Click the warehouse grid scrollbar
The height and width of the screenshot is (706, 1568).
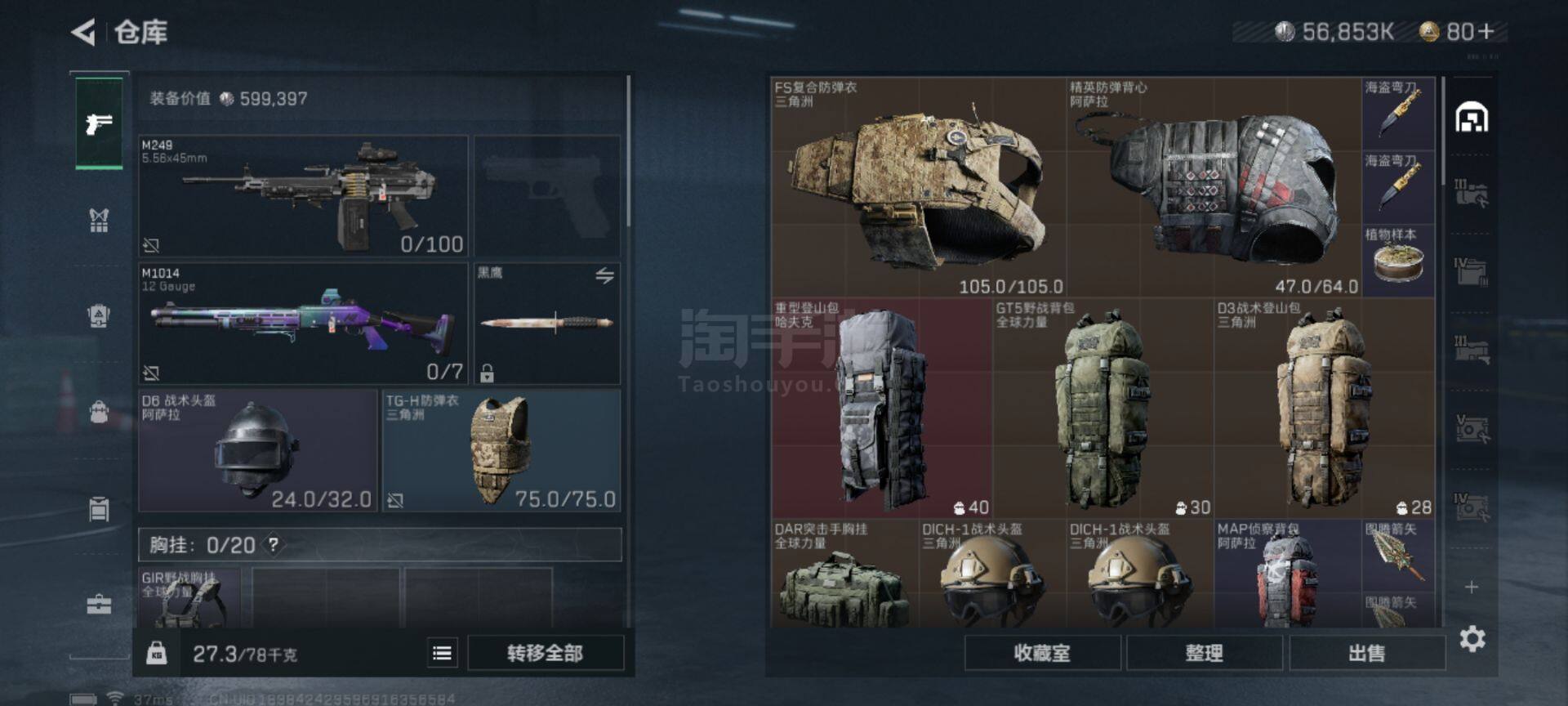(x=1444, y=131)
